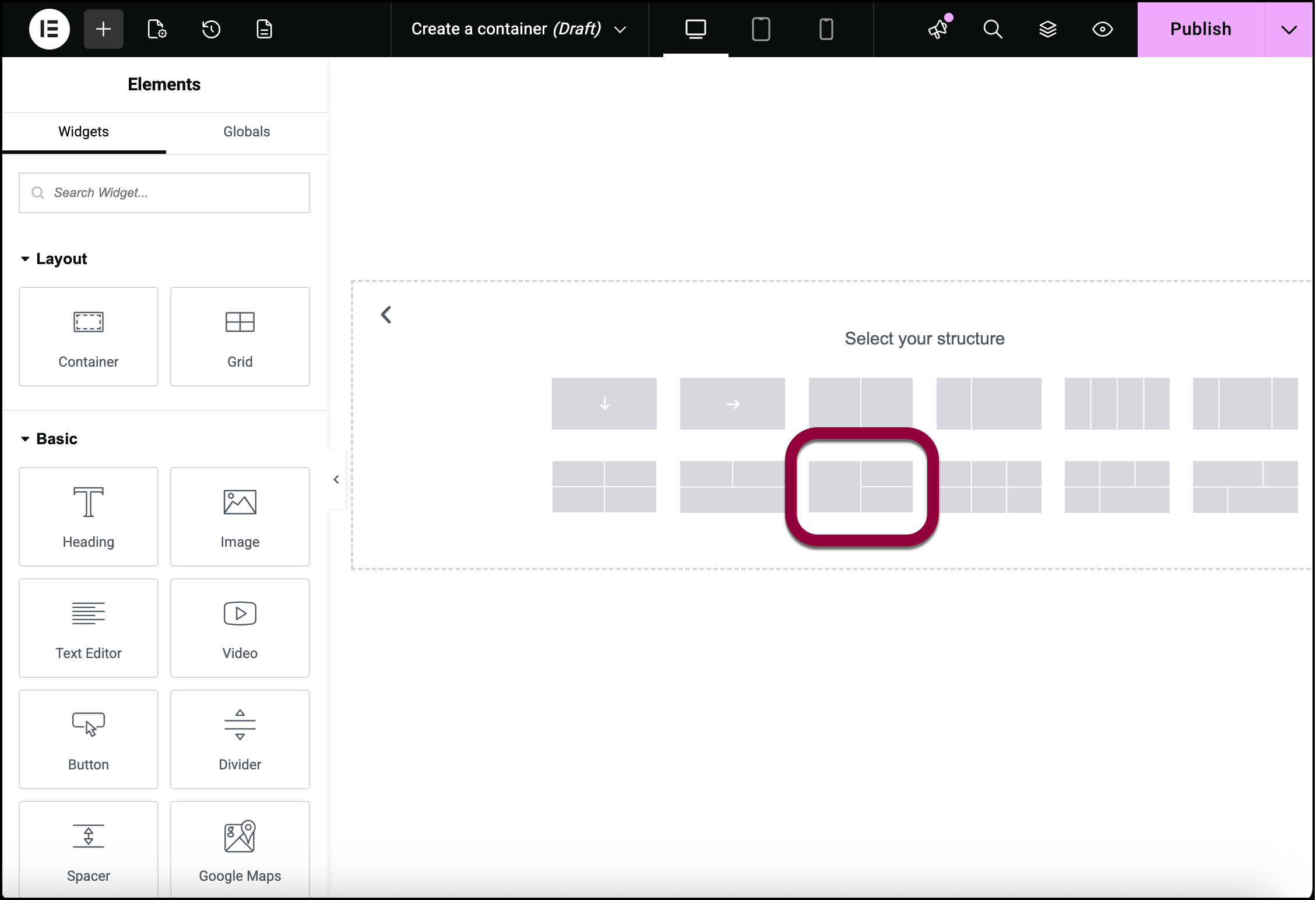Switch to desktop responsive view
The width and height of the screenshot is (1316, 900).
click(695, 29)
